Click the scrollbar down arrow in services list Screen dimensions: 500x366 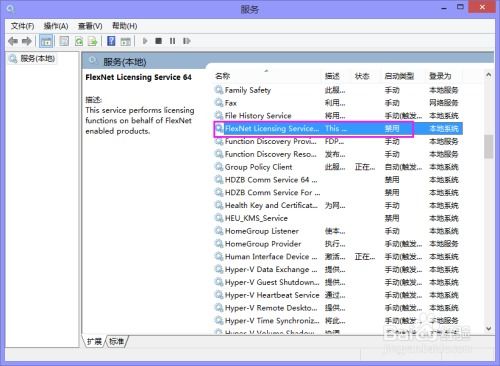tap(489, 328)
